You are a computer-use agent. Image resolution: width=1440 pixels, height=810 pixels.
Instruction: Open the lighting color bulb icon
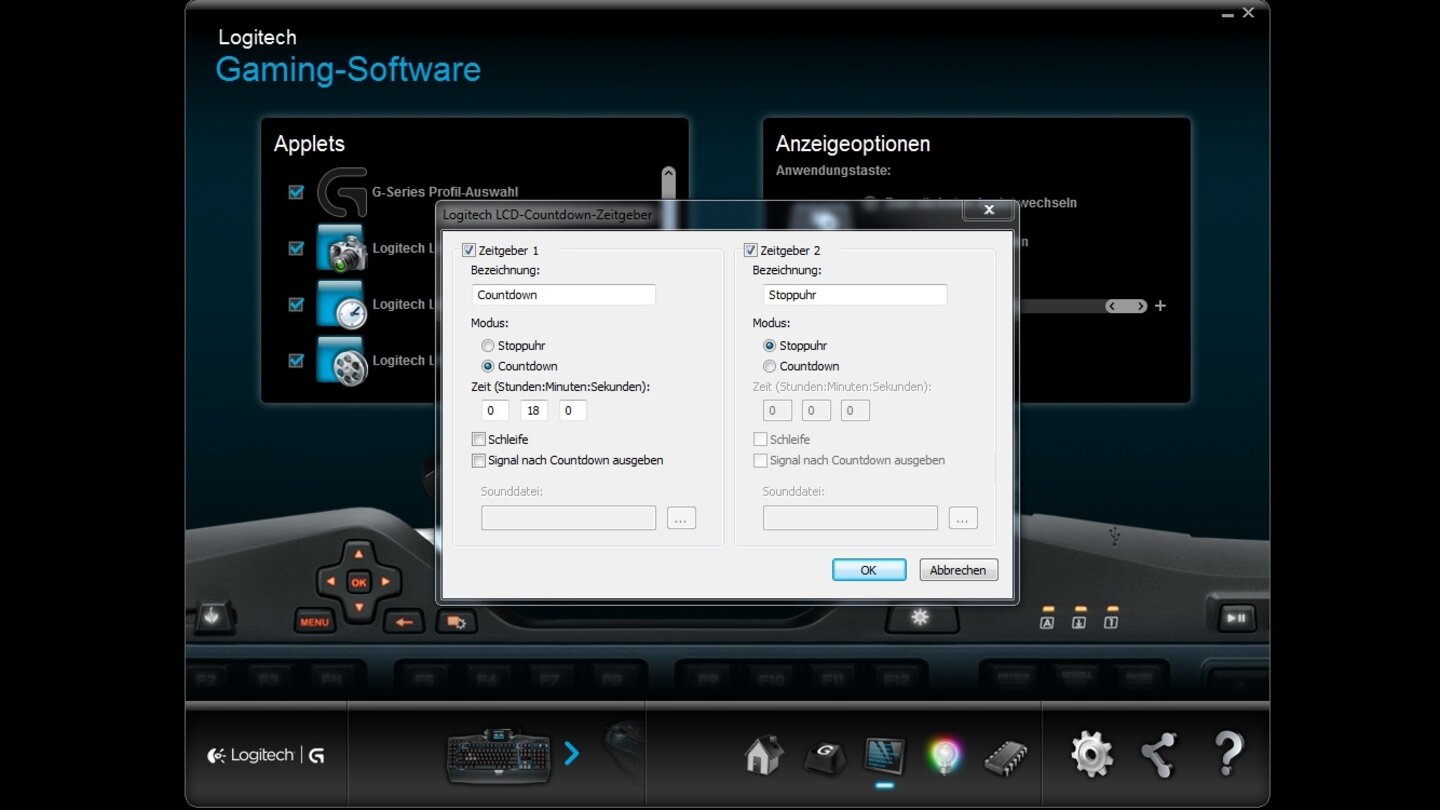point(944,757)
